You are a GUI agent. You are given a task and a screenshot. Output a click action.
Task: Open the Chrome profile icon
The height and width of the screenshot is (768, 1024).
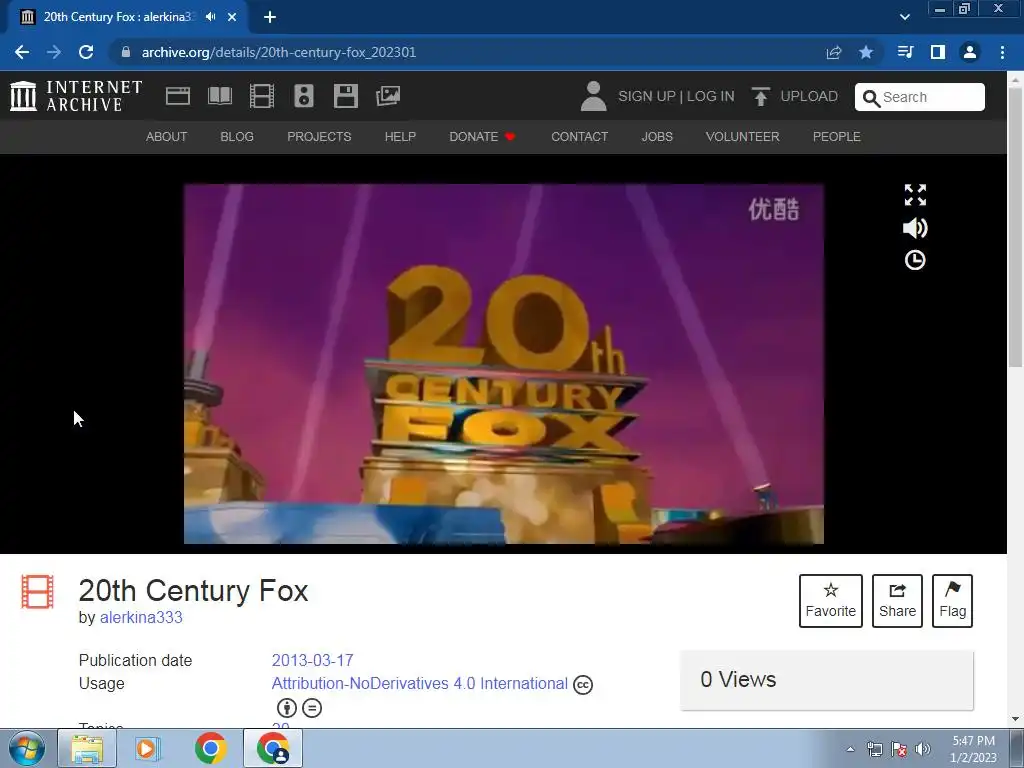[x=970, y=52]
